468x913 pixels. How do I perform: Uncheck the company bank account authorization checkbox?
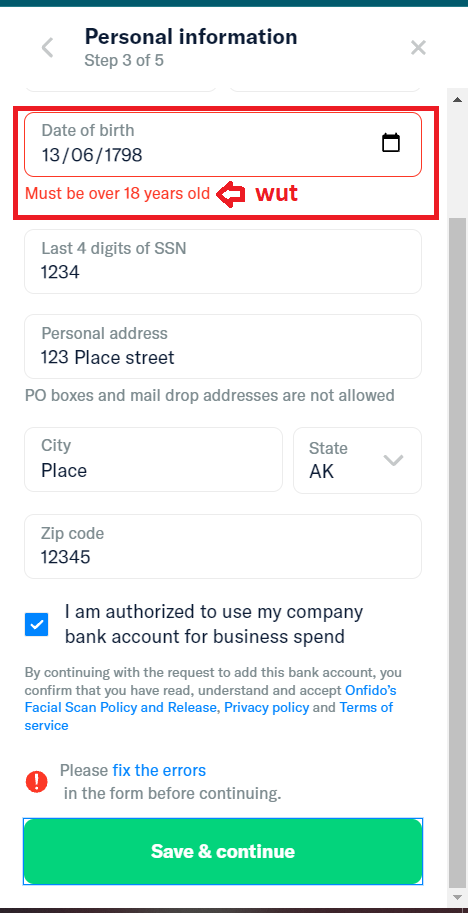[x=37, y=624]
